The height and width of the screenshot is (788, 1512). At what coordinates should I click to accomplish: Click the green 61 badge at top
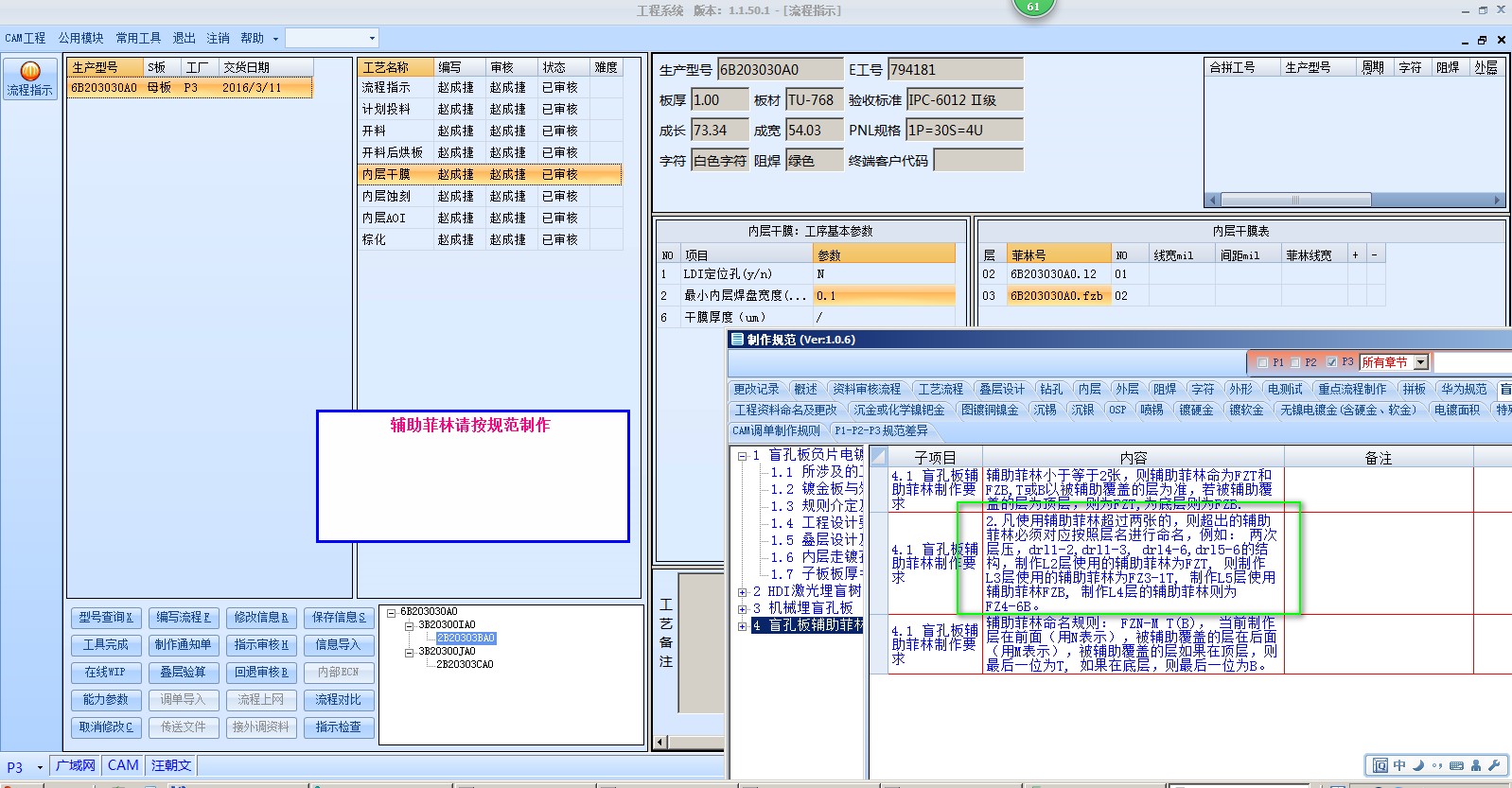click(x=1033, y=7)
